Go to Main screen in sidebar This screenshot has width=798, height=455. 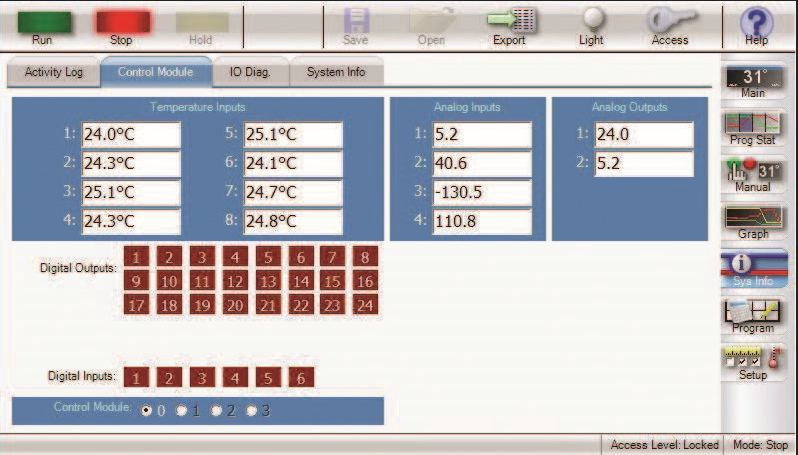(753, 82)
